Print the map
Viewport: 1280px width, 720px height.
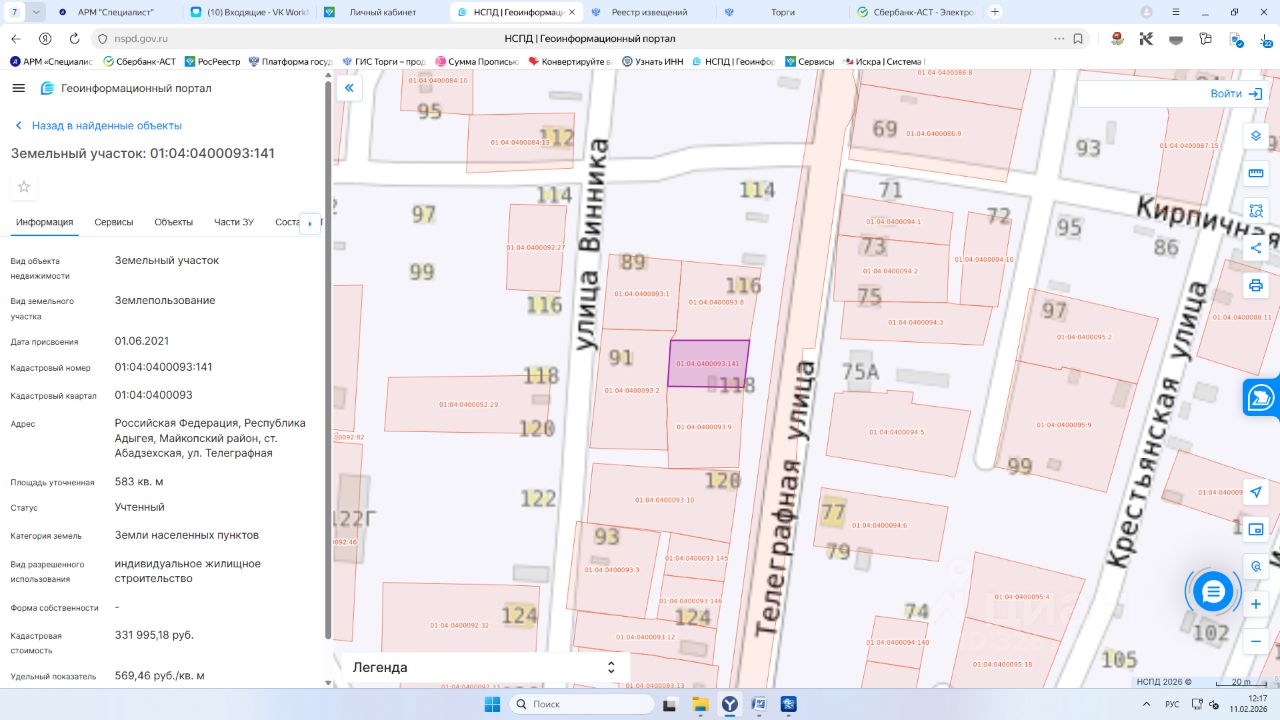coord(1256,285)
